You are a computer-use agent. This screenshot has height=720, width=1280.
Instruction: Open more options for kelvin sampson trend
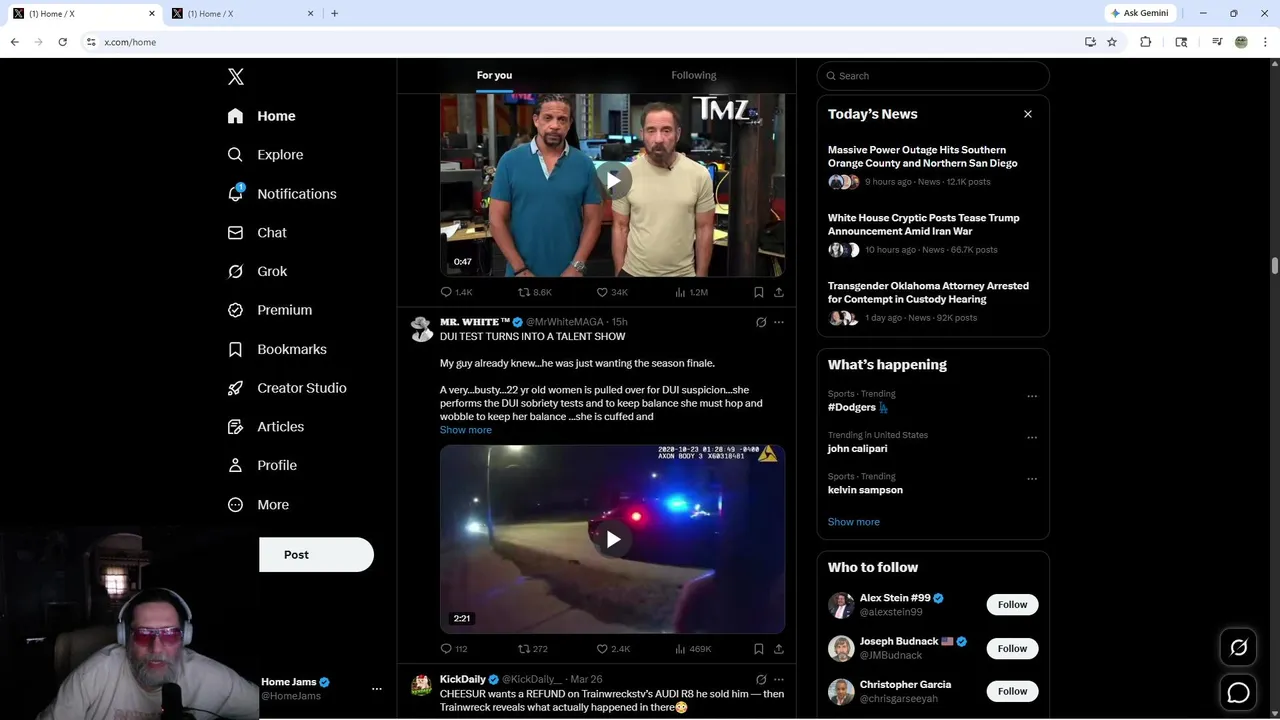[x=1032, y=479]
